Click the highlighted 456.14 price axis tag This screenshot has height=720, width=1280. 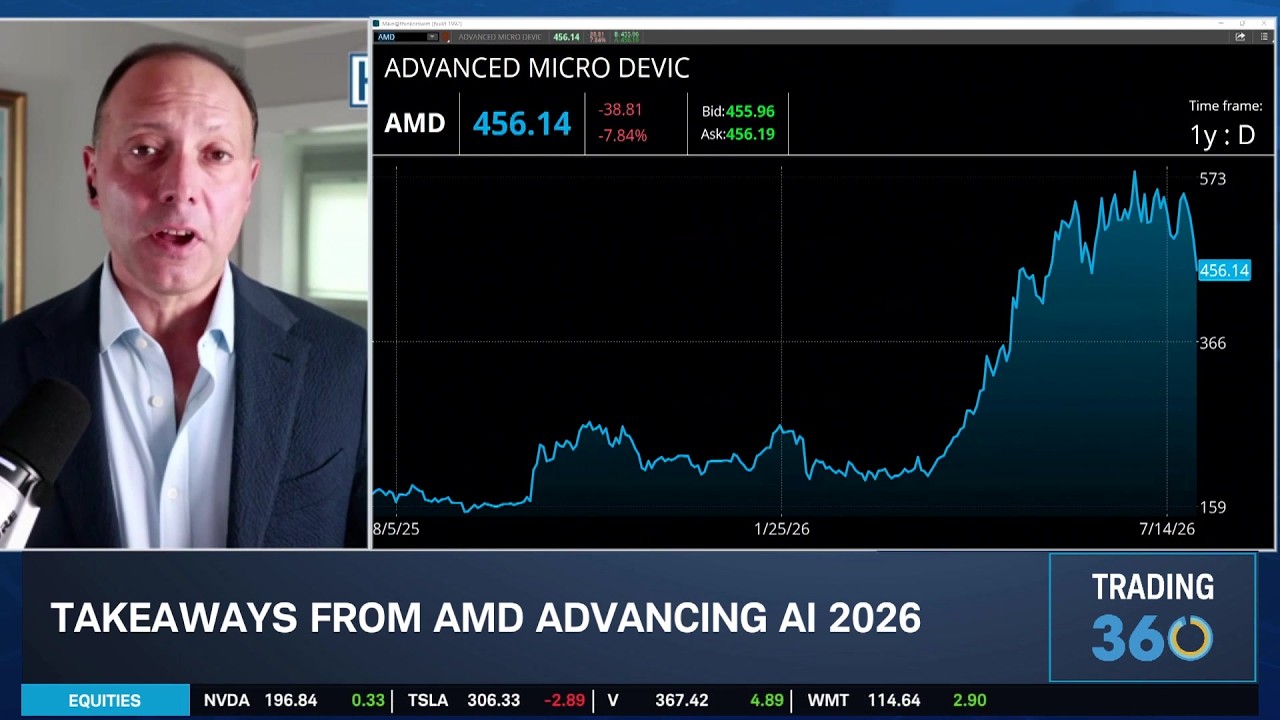click(1224, 271)
